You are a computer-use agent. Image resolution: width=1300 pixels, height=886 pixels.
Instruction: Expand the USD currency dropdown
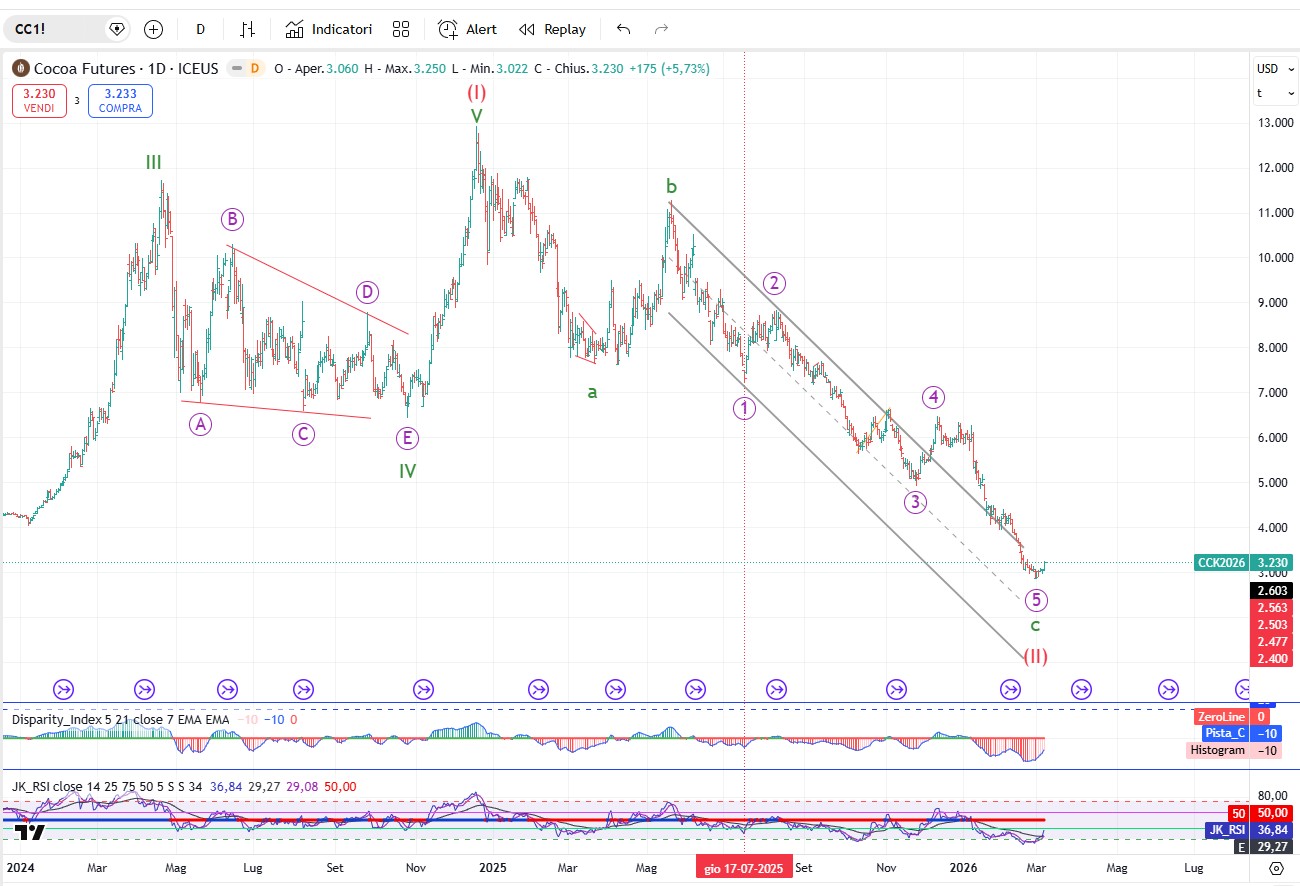click(x=1274, y=69)
